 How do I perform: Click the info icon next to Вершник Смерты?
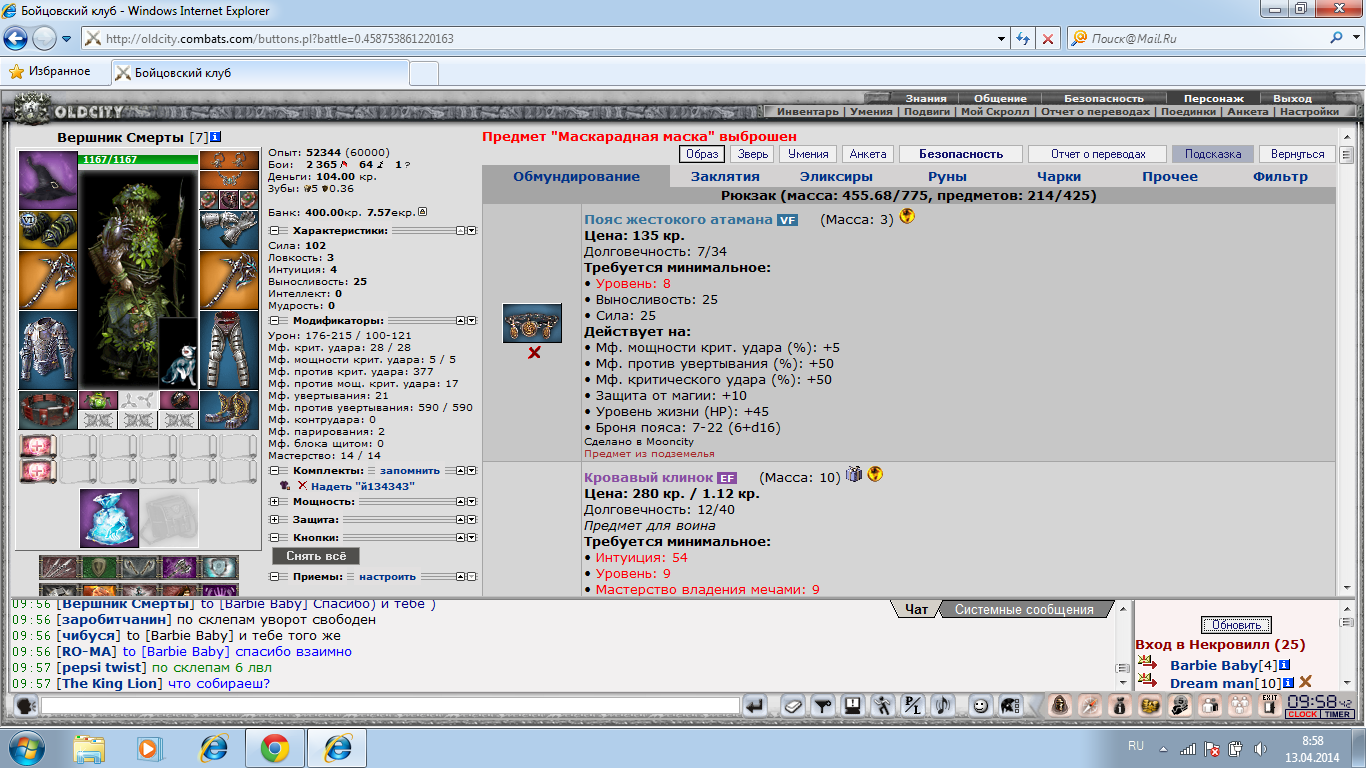215,137
